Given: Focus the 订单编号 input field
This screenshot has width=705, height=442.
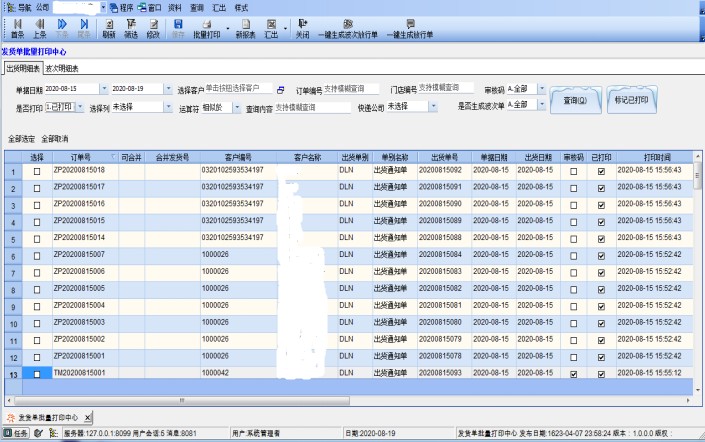Looking at the screenshot, I should click(x=351, y=89).
